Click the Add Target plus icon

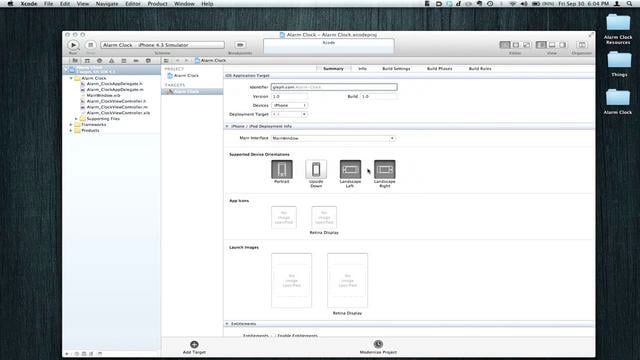[194, 344]
